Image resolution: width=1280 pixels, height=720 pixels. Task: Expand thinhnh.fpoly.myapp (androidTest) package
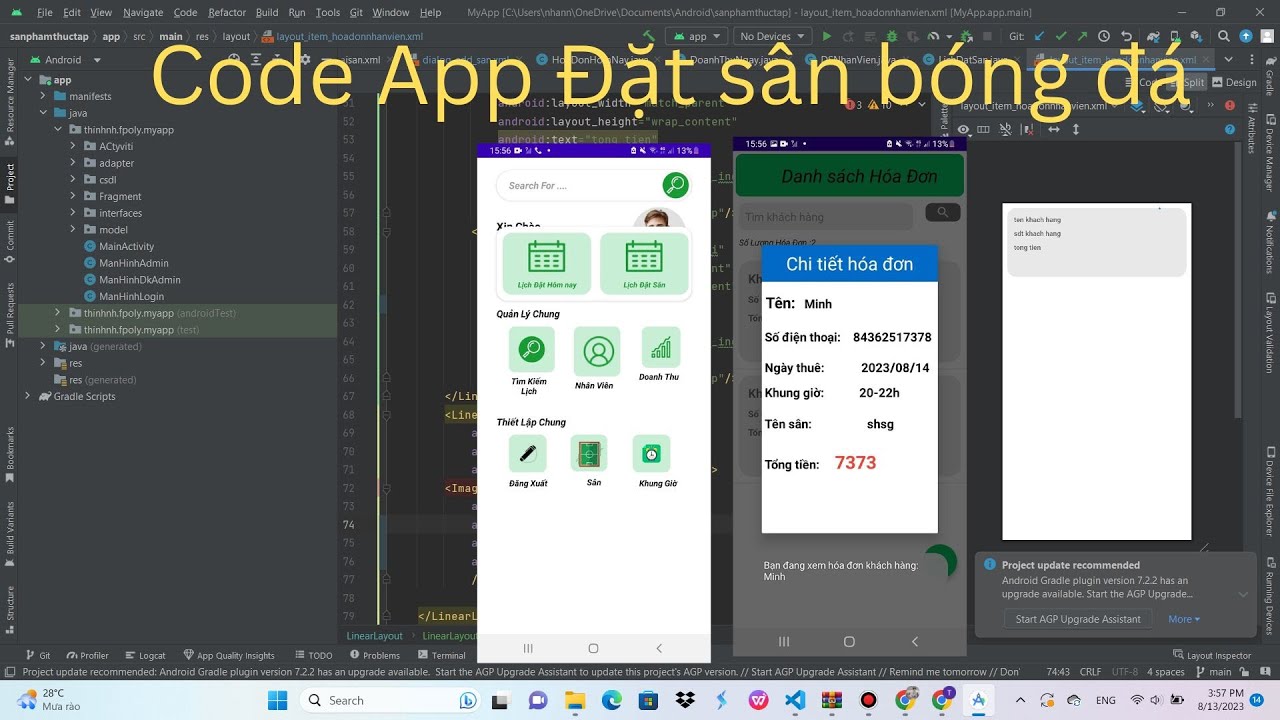point(59,313)
